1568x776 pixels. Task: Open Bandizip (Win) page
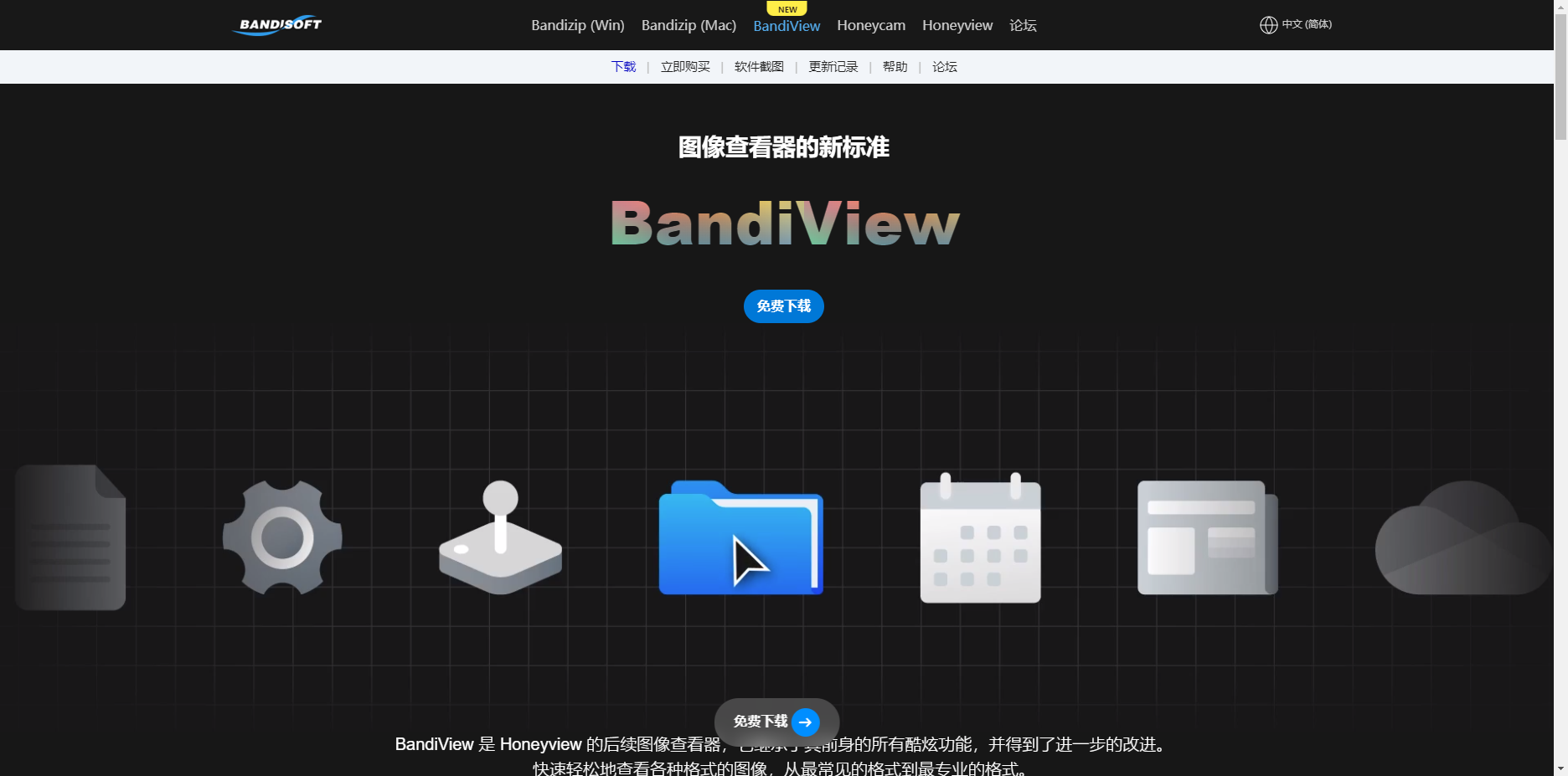(x=578, y=25)
